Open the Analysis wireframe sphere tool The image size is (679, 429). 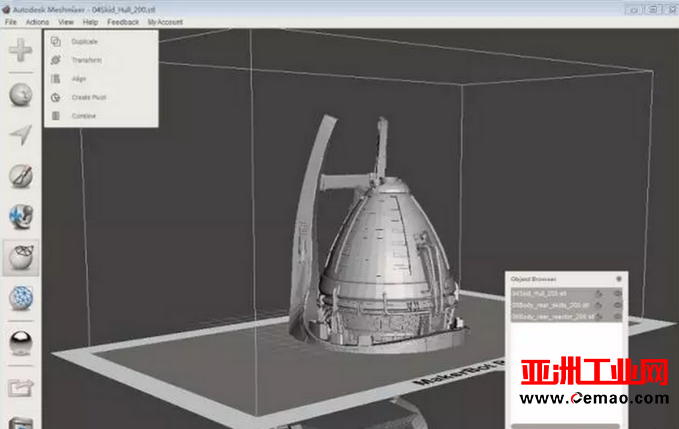point(21,298)
